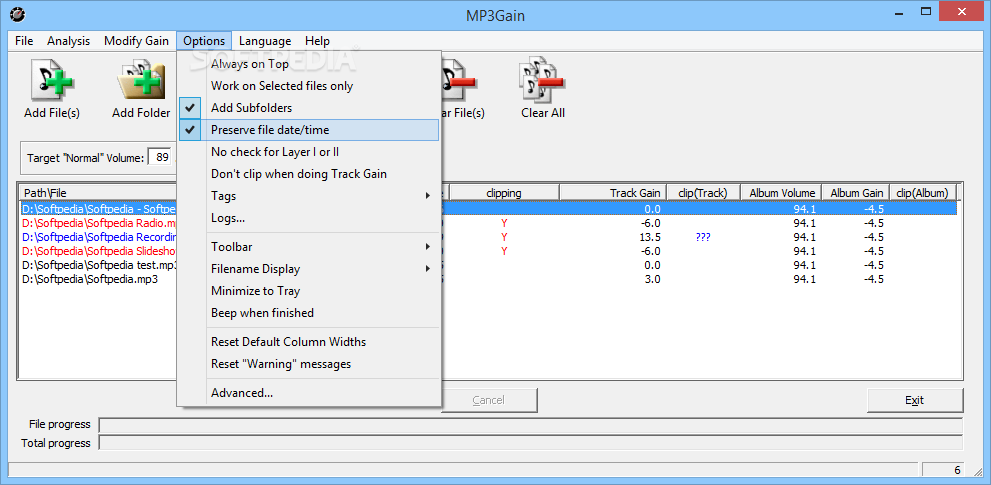This screenshot has width=991, height=485.
Task: Select the highlighted Softpedia - Softpedia file row
Action: point(99,209)
